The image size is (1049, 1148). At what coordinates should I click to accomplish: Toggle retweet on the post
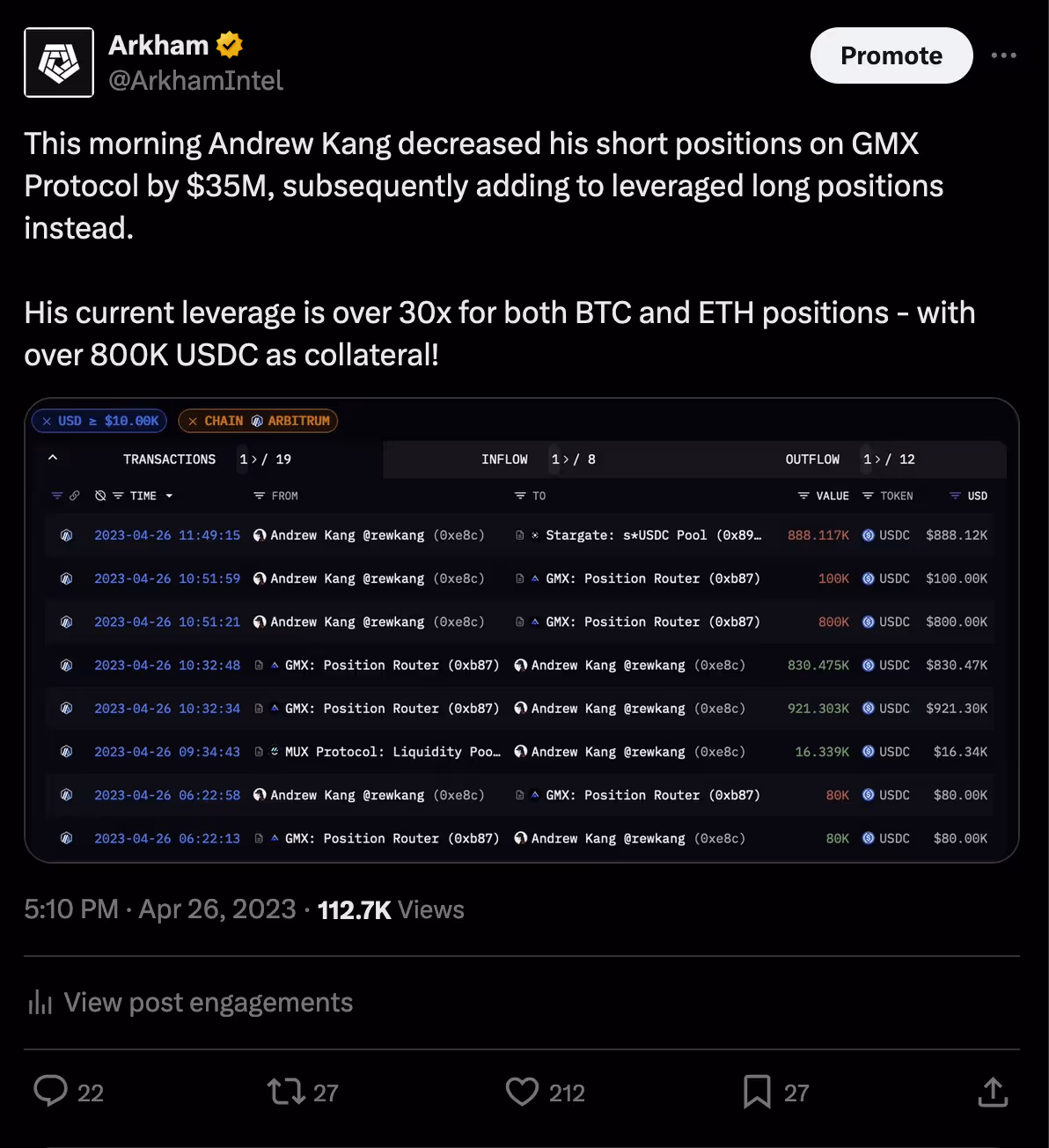pyautogui.click(x=283, y=1092)
